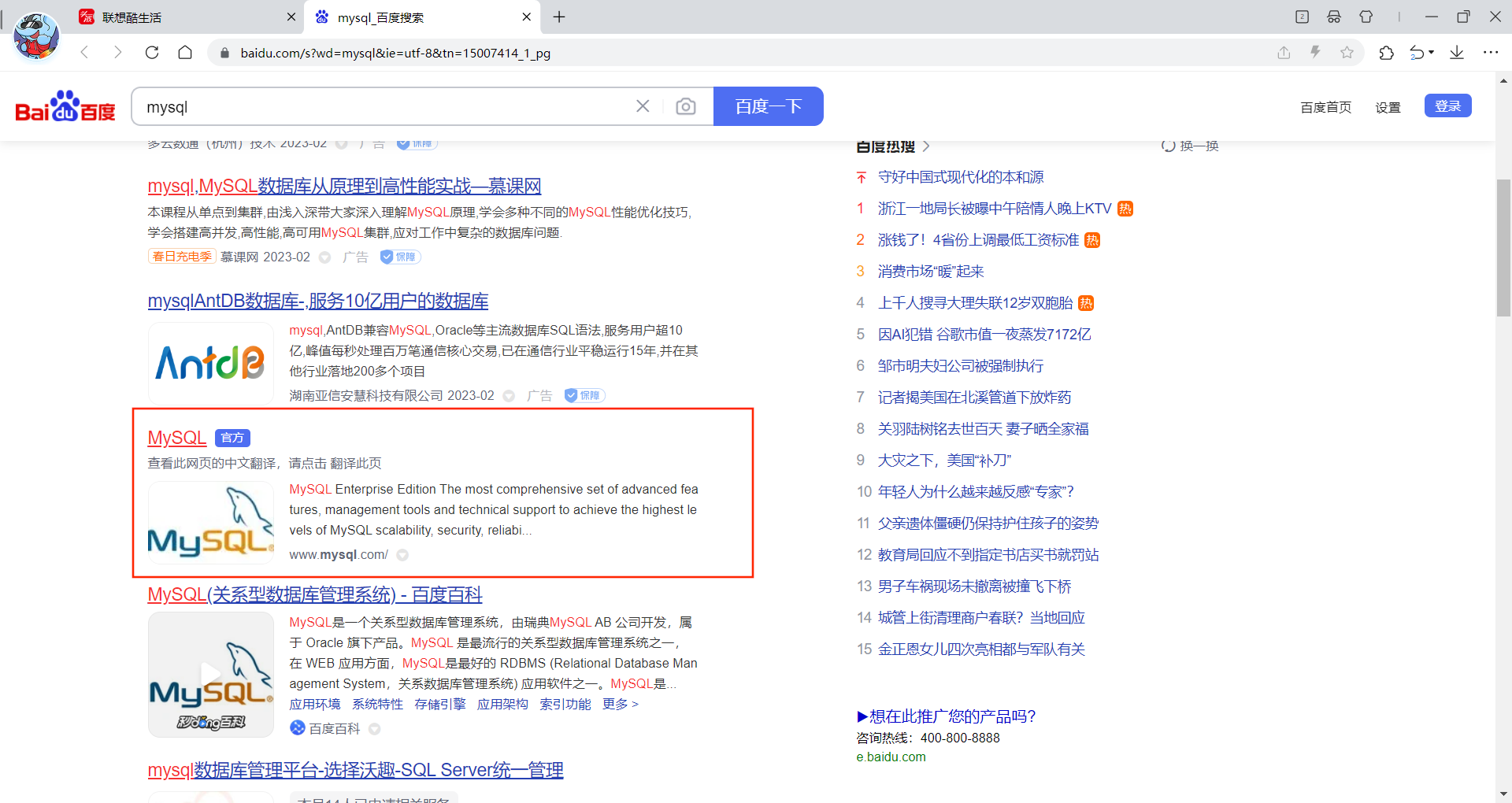
Task: Open the tab count window manager
Action: click(1302, 17)
